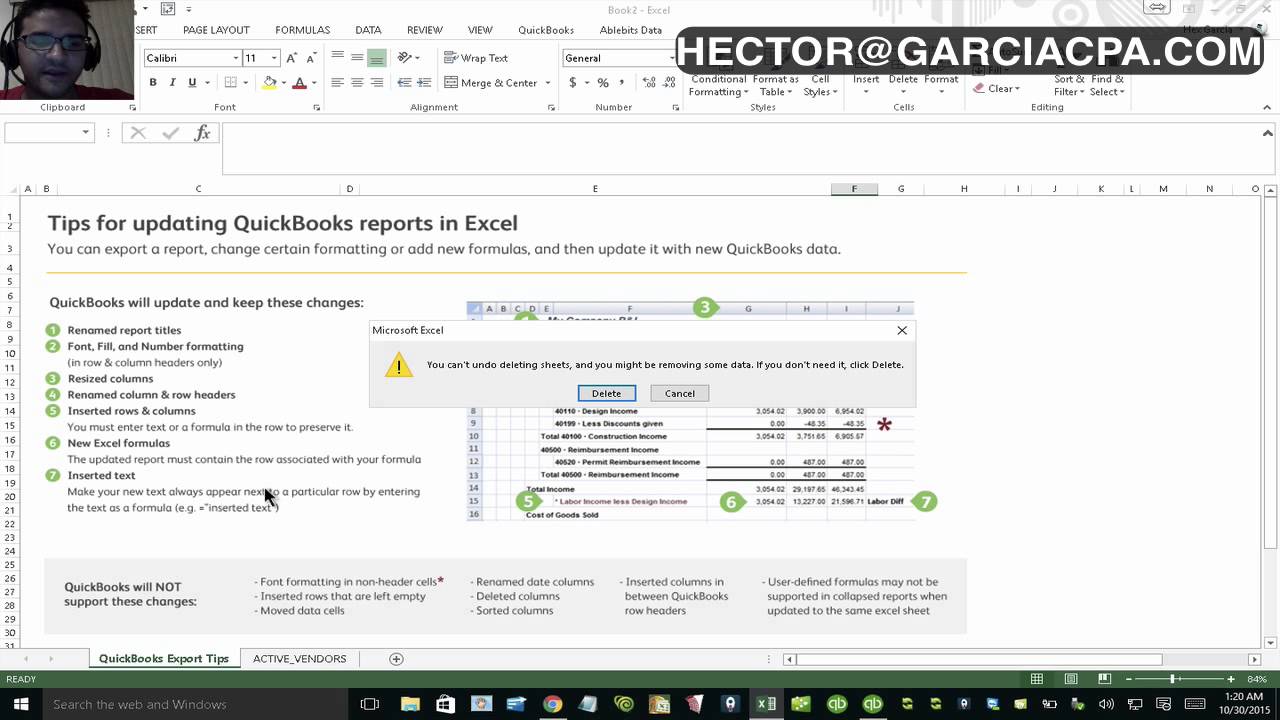Apply Percent Style format
Viewport: 1280px width, 720px height.
tap(603, 83)
